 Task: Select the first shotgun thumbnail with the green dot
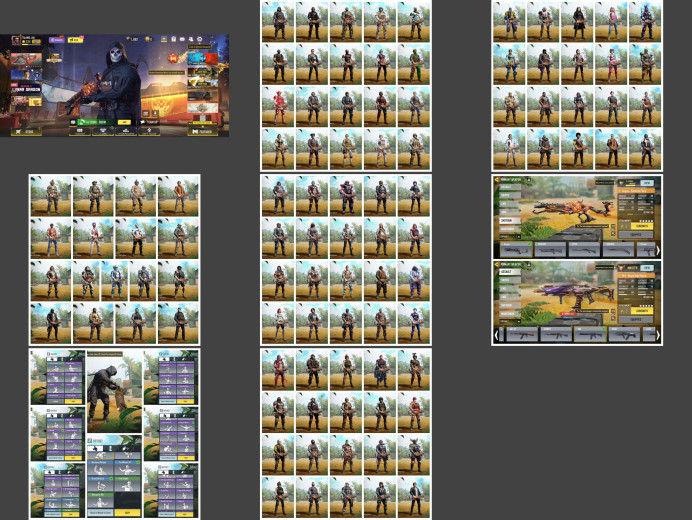point(516,250)
